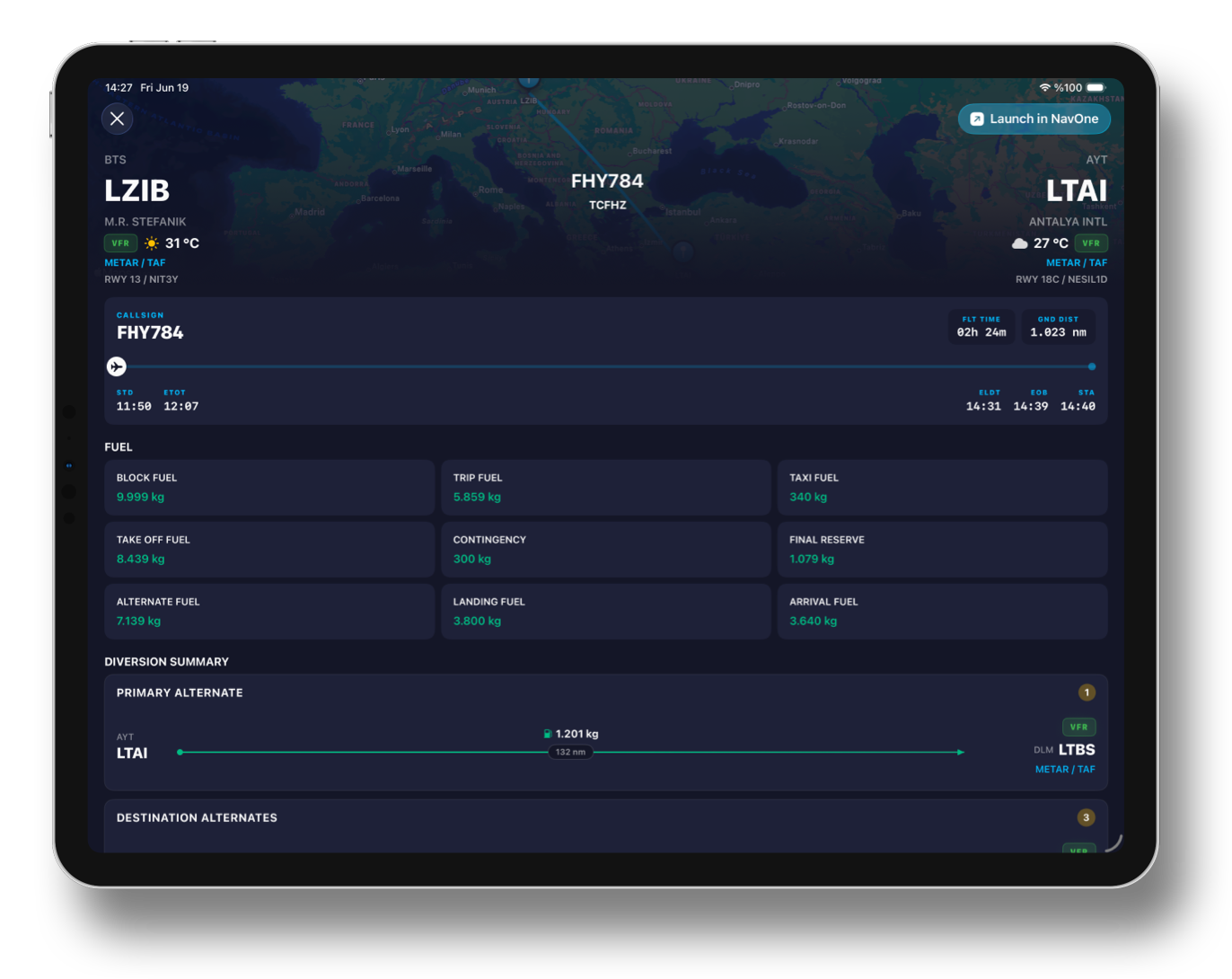
Task: Open METAR / TAF for LZIB departure
Action: coord(135,263)
